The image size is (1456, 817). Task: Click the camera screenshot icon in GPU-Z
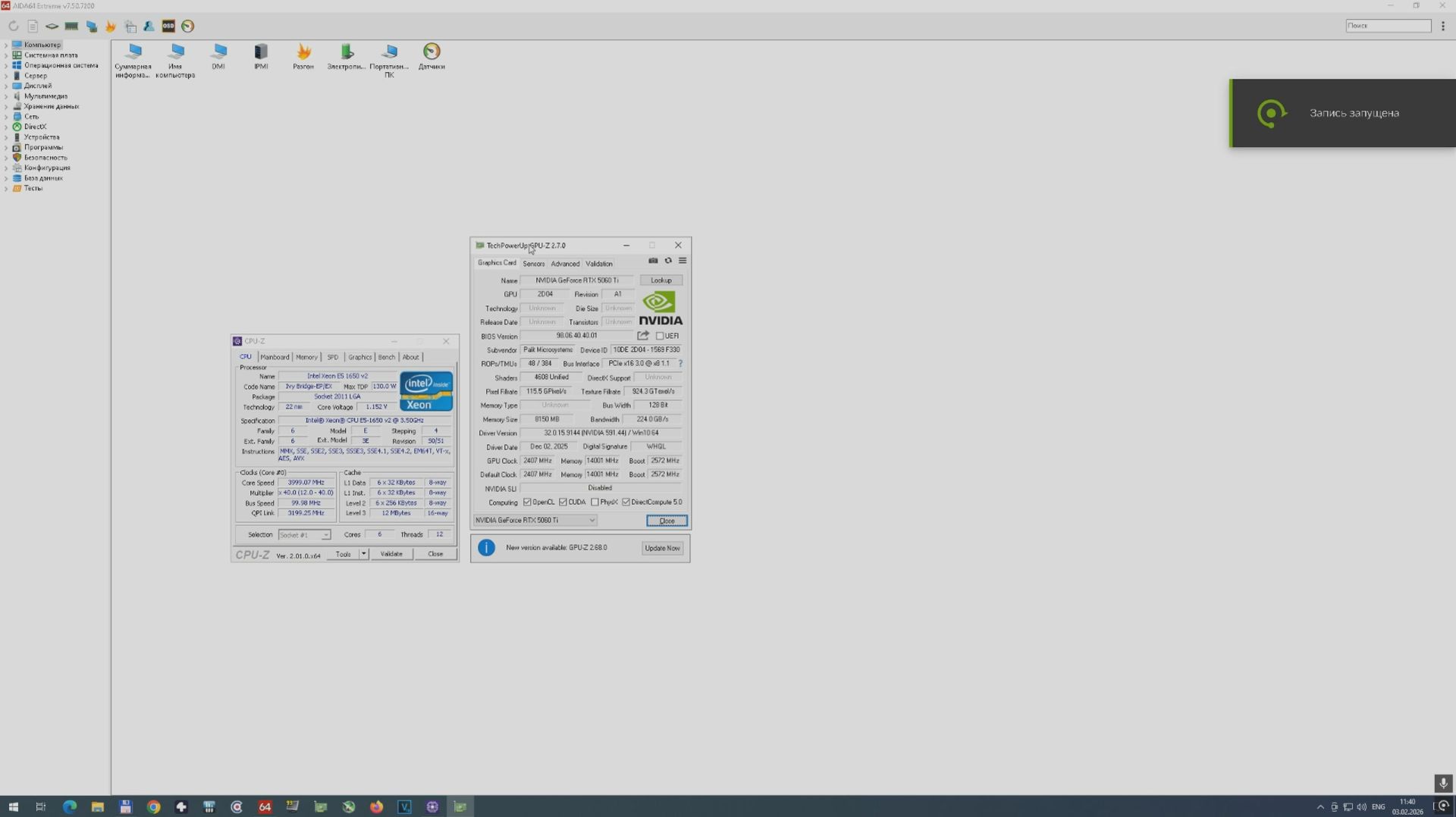653,261
